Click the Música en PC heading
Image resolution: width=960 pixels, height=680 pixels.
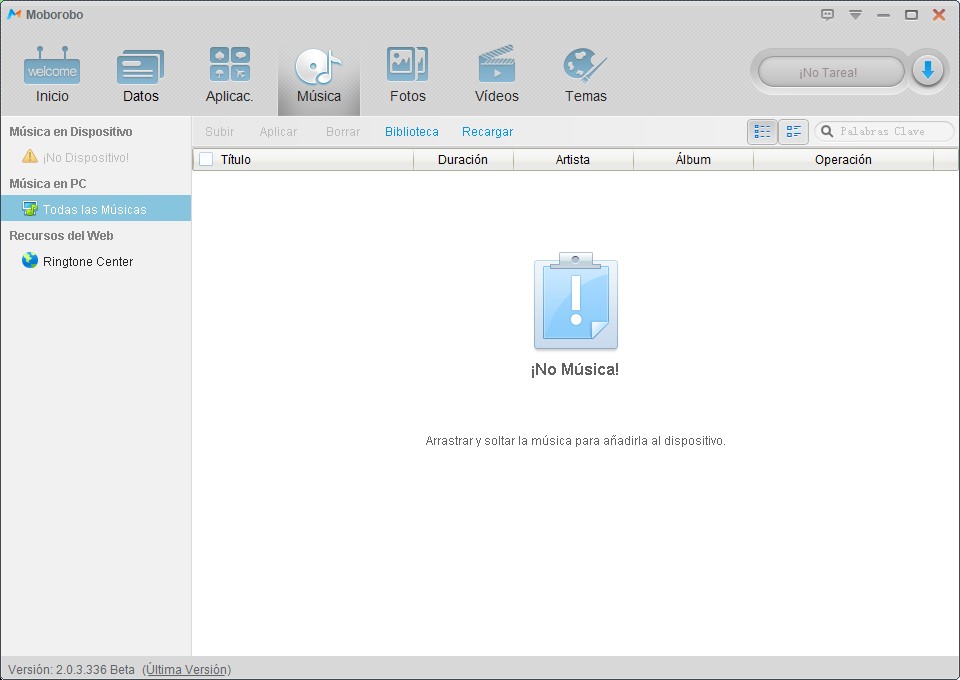point(48,184)
